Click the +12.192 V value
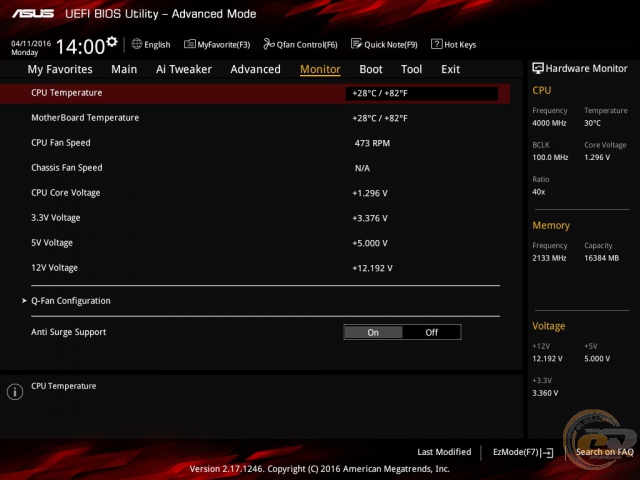This screenshot has width=640, height=480. click(372, 268)
